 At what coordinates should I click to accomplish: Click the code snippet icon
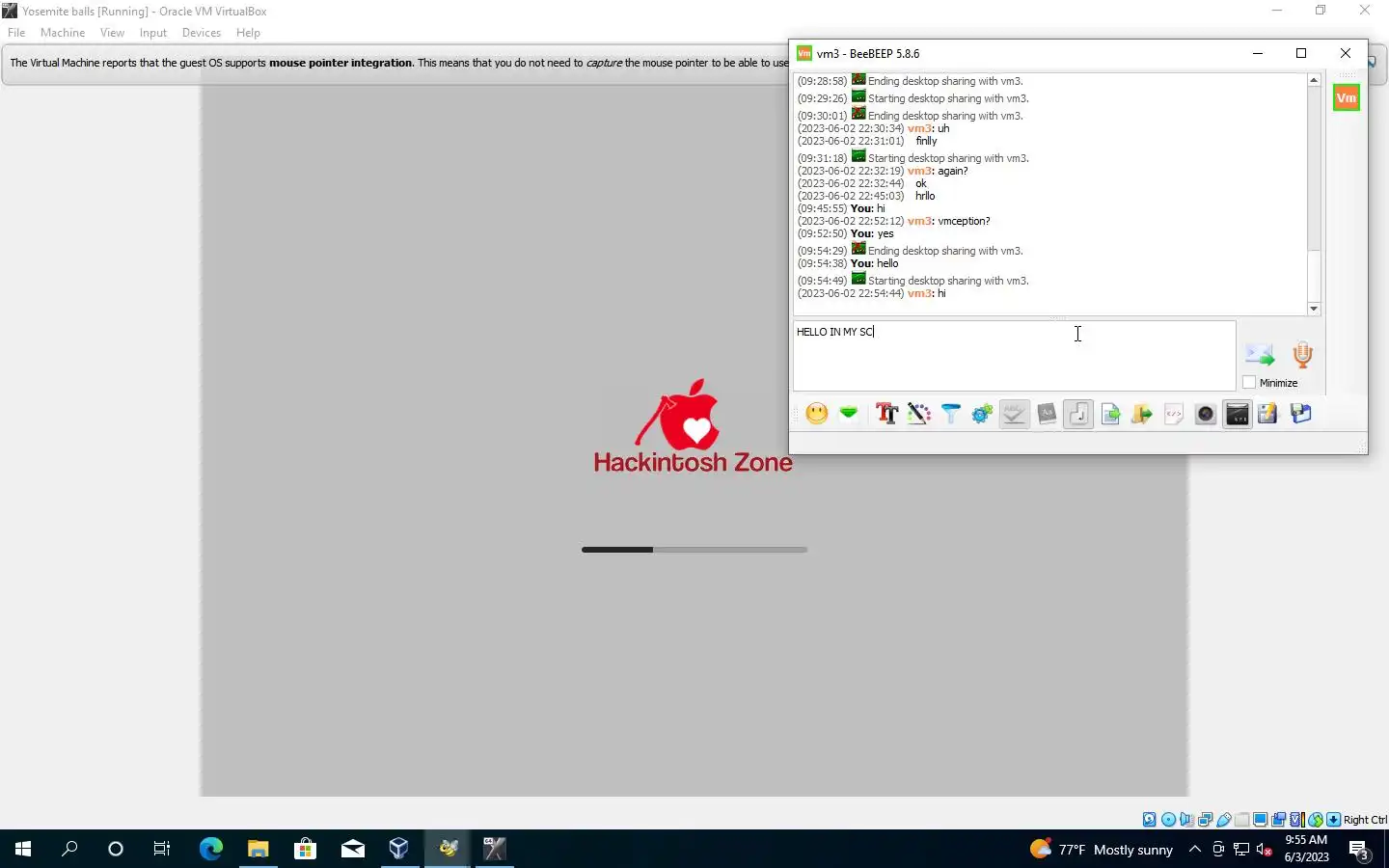click(1174, 414)
